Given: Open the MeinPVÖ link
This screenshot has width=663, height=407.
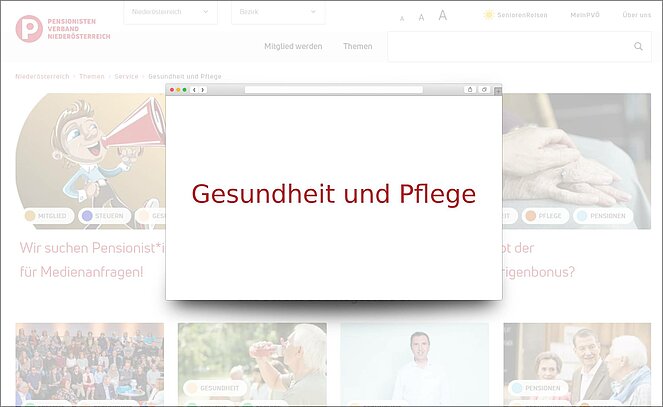Looking at the screenshot, I should pyautogui.click(x=585, y=15).
